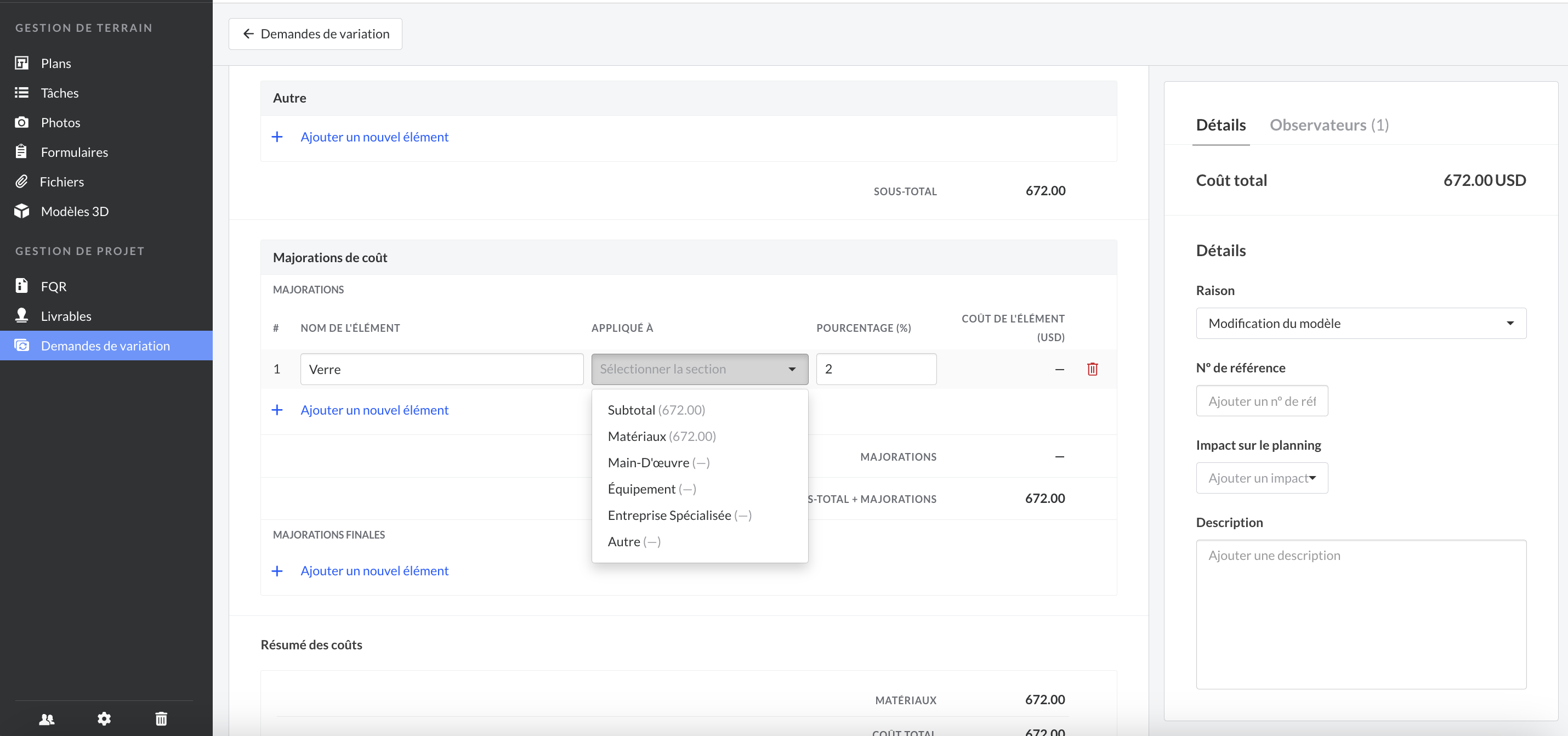
Task: Select Demandes de variation sidebar item
Action: (106, 345)
